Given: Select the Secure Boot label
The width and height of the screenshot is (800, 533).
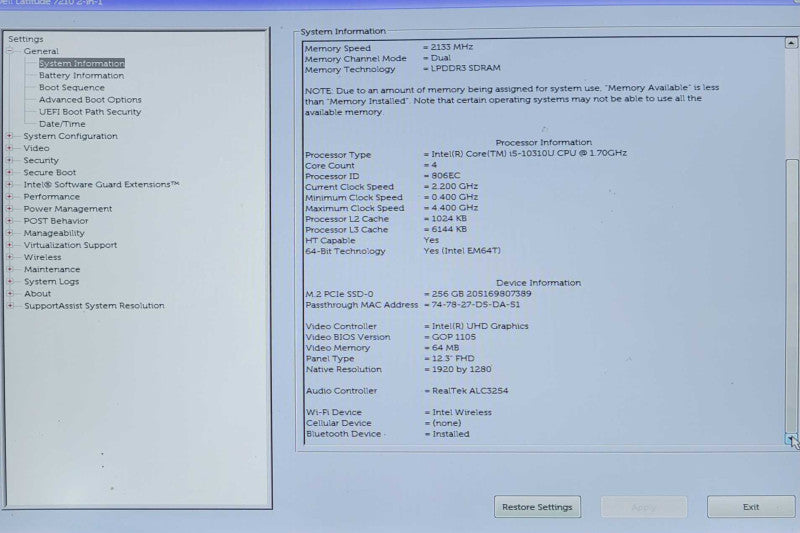Looking at the screenshot, I should pyautogui.click(x=49, y=172).
